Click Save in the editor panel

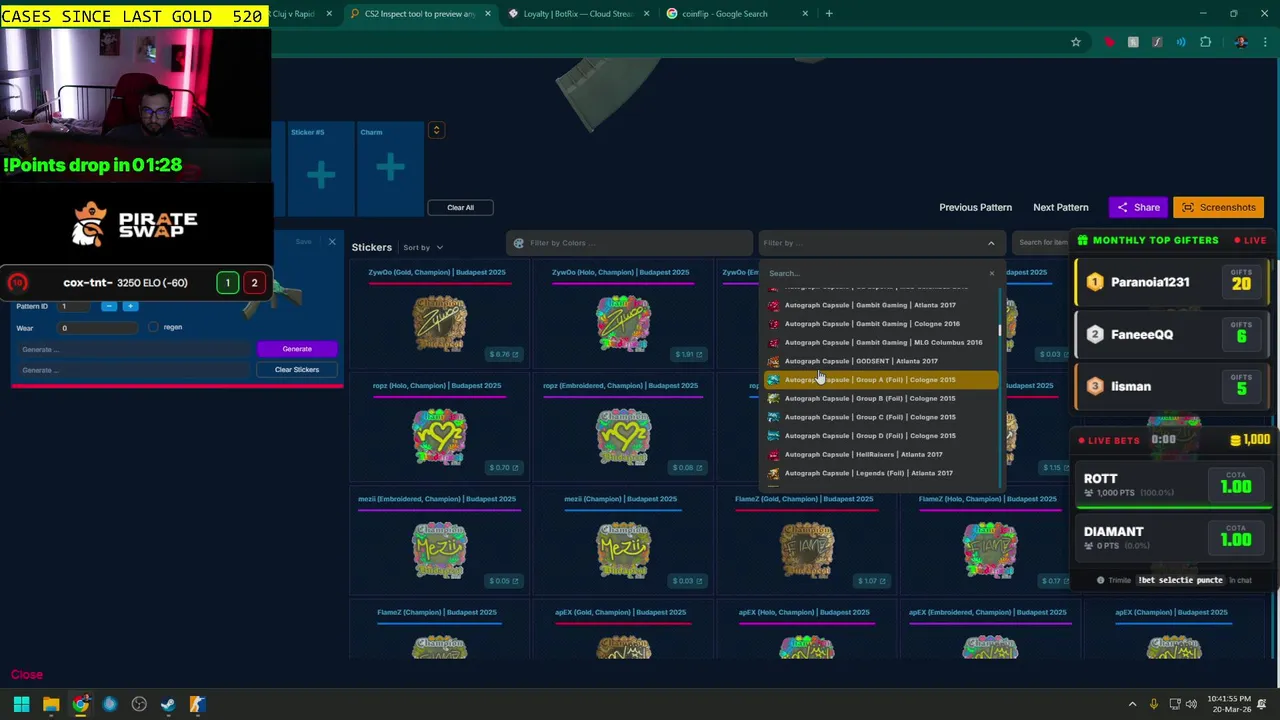click(x=303, y=242)
